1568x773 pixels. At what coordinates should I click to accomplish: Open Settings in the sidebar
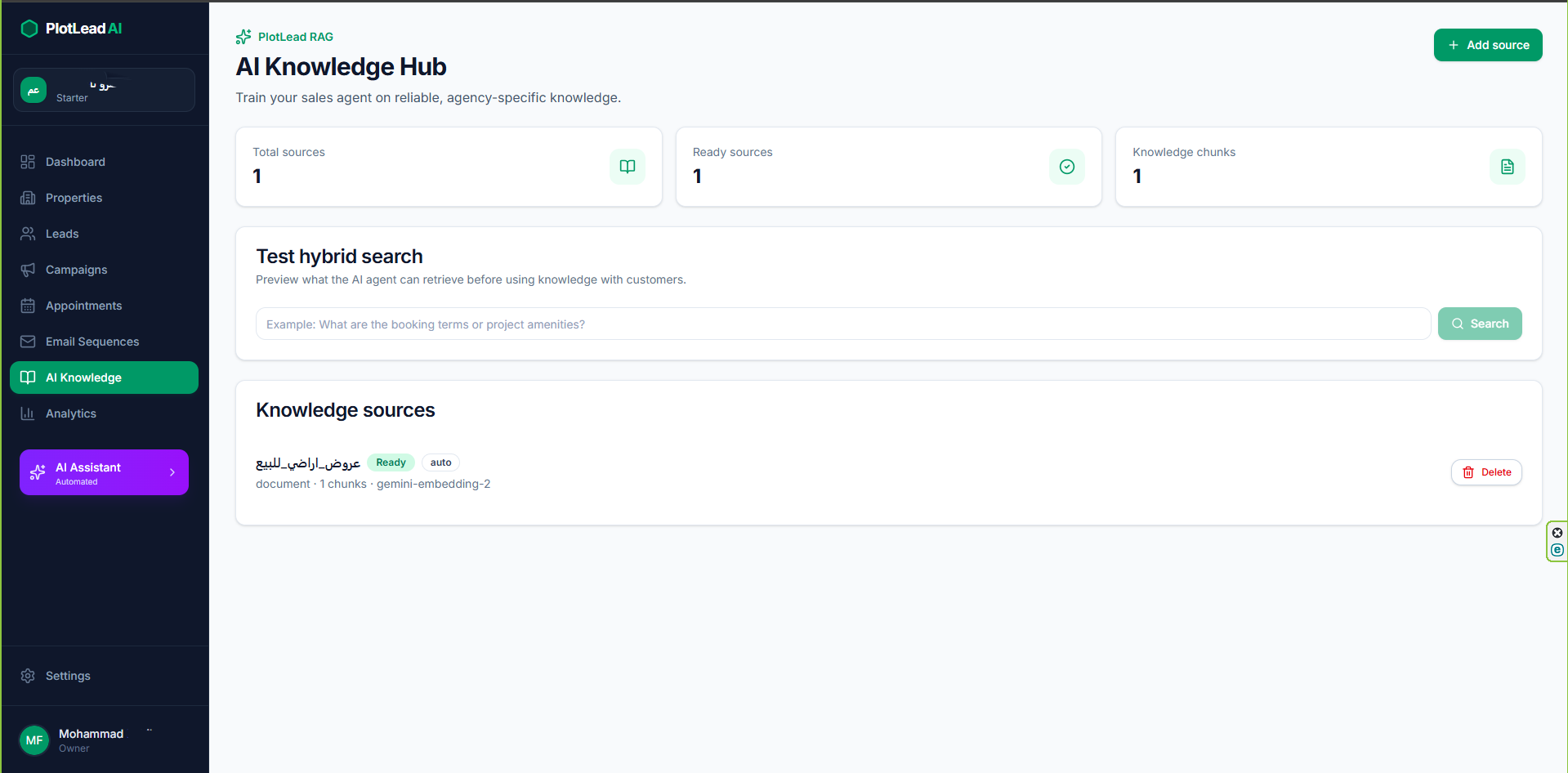point(104,676)
